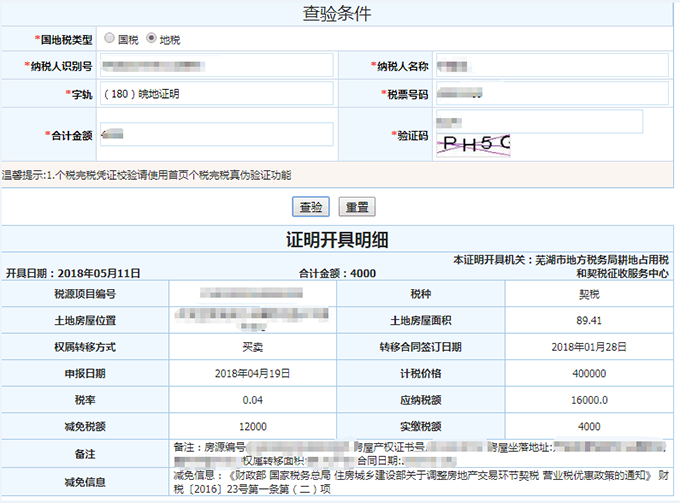
Task: Click the 减免税额 value 12000
Action: [x=252, y=426]
